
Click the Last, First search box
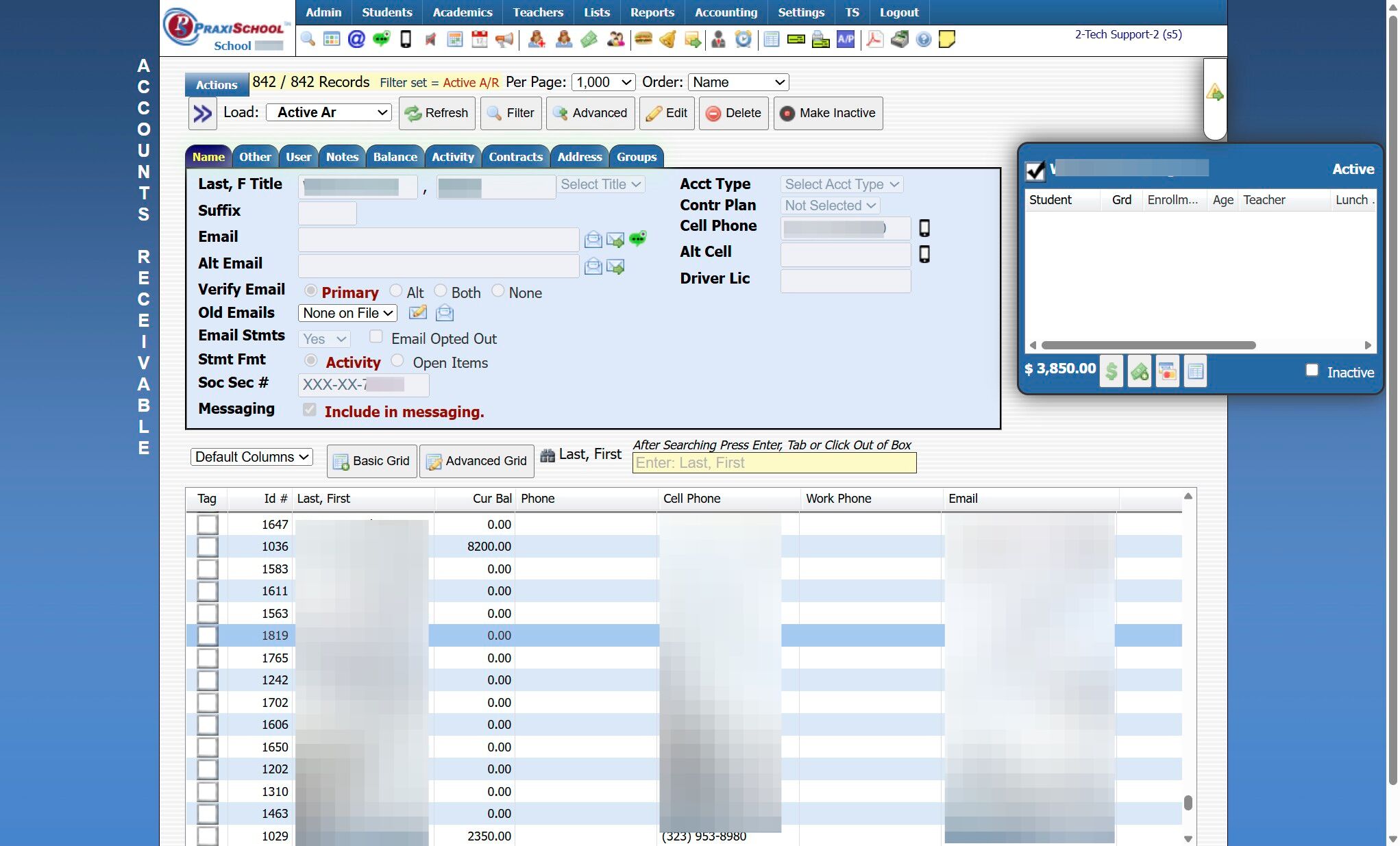pos(774,463)
